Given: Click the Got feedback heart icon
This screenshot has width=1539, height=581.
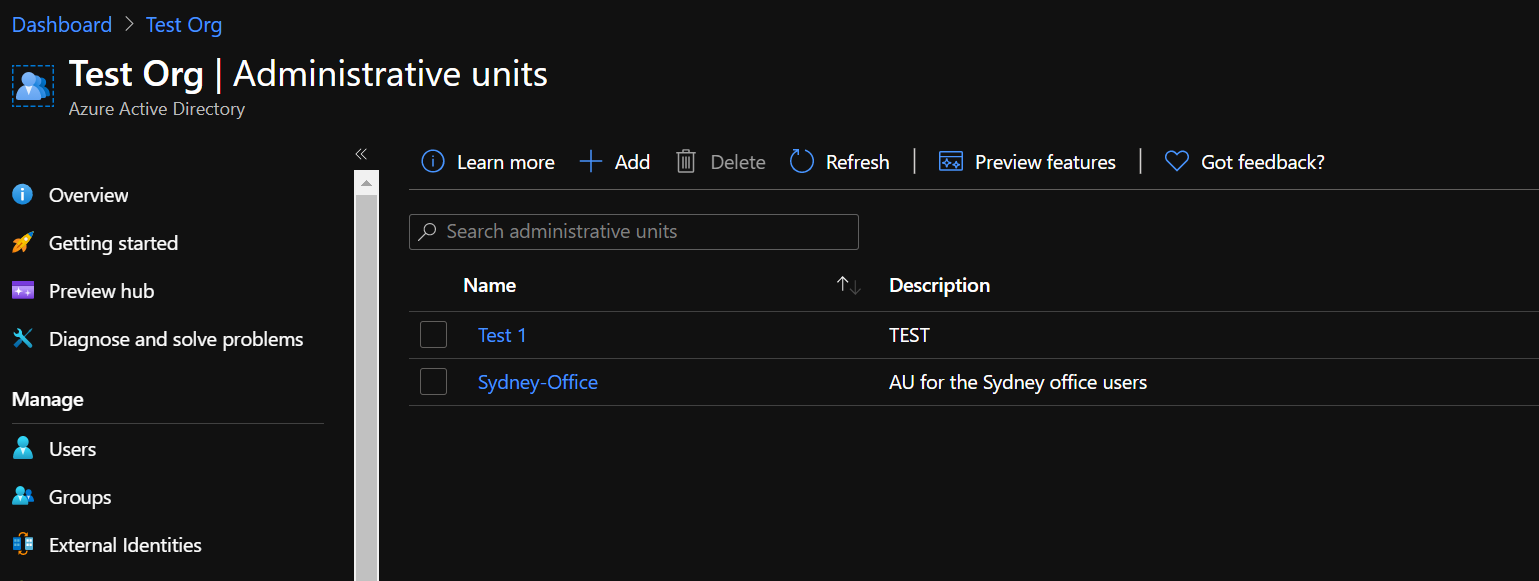Looking at the screenshot, I should (1177, 161).
